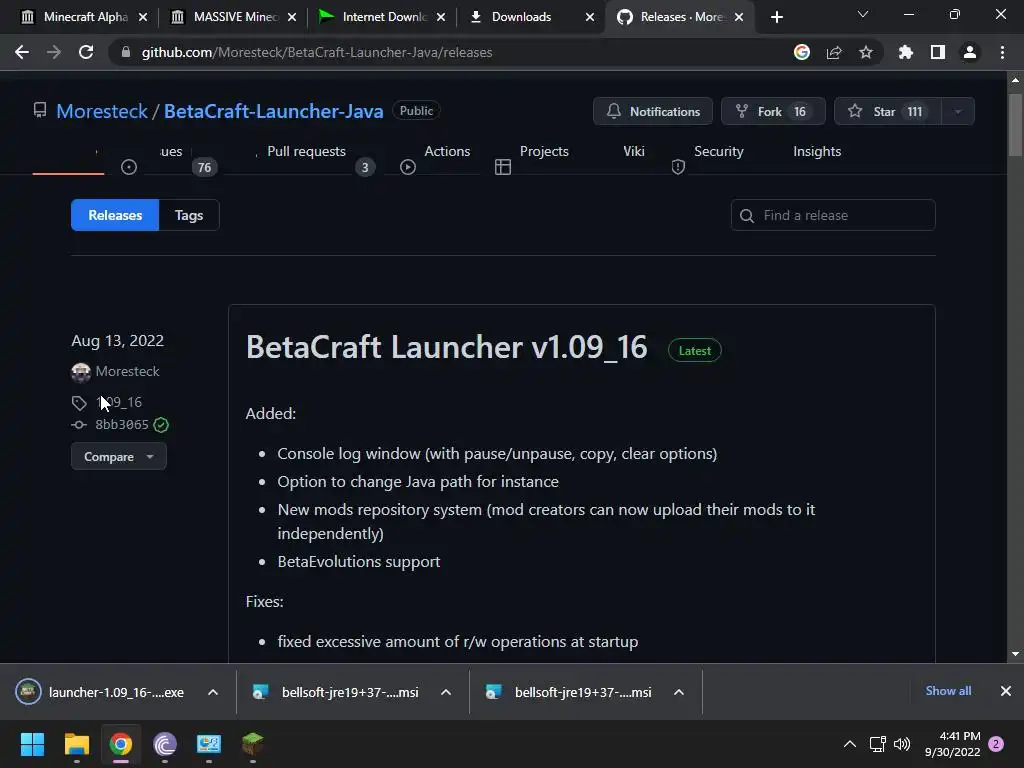Close the Minecraft Alpha tab
1024x768 pixels.
tap(143, 17)
